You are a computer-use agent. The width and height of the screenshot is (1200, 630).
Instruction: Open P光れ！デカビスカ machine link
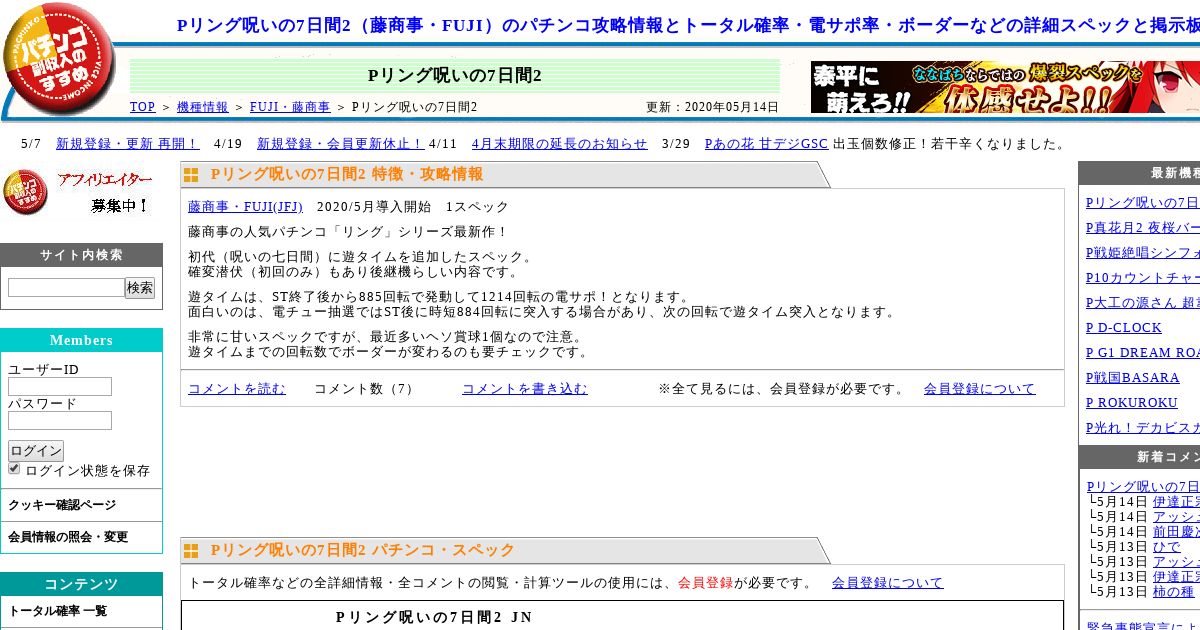click(x=1143, y=428)
